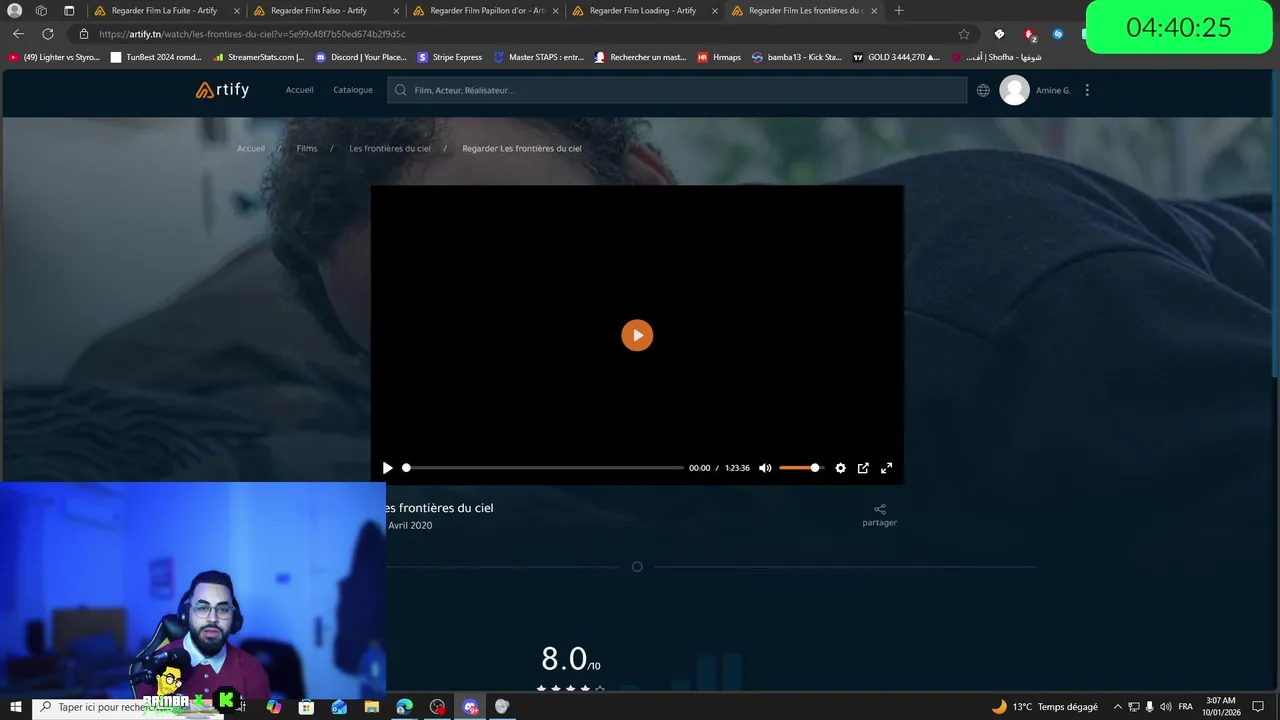The height and width of the screenshot is (720, 1280).
Task: Open the tab actions menu icon
Action: pyautogui.click(x=69, y=11)
